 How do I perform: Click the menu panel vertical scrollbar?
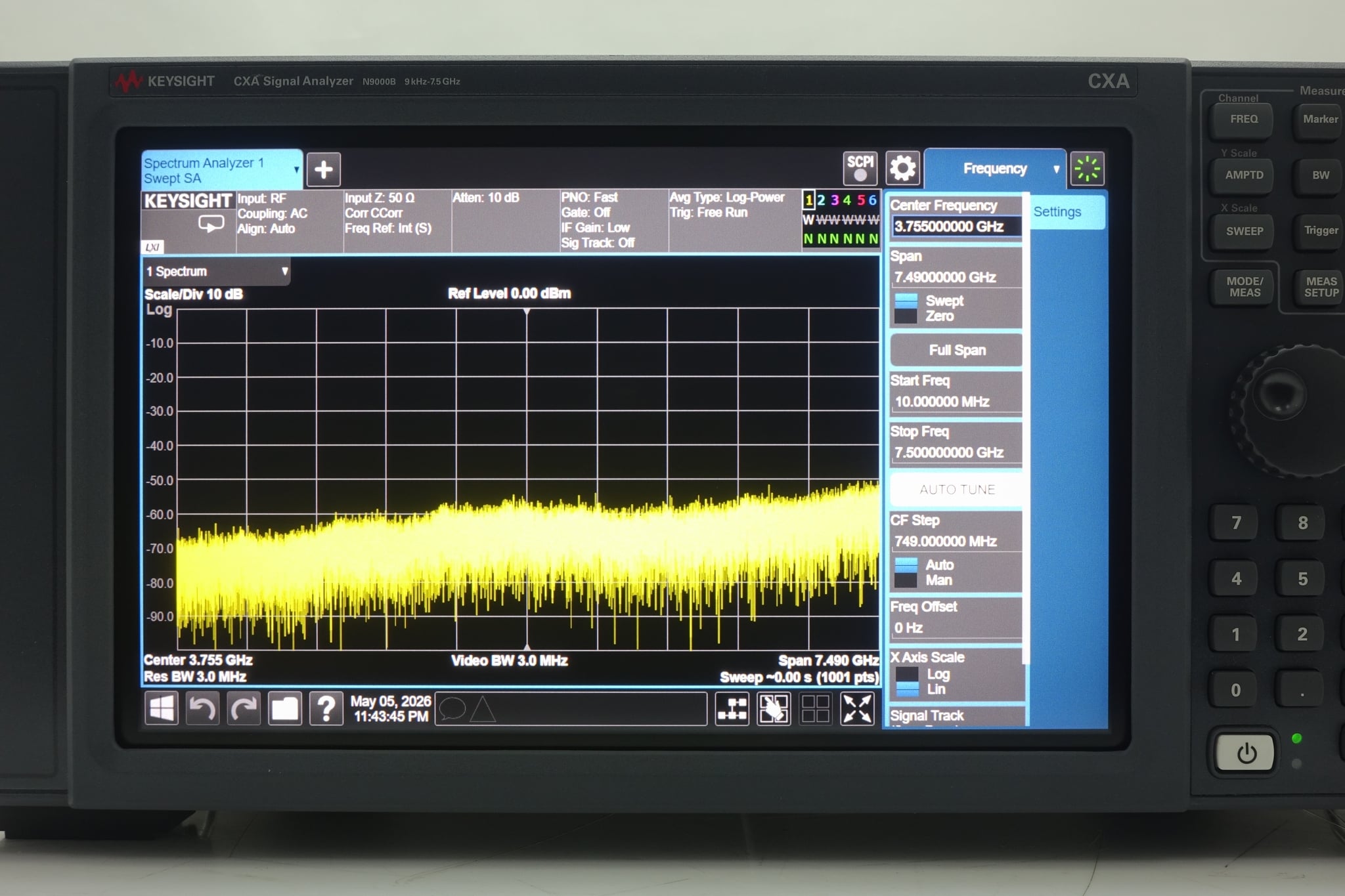click(x=1026, y=427)
